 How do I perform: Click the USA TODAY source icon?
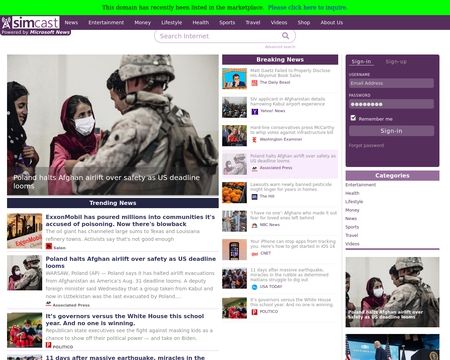[x=254, y=287]
